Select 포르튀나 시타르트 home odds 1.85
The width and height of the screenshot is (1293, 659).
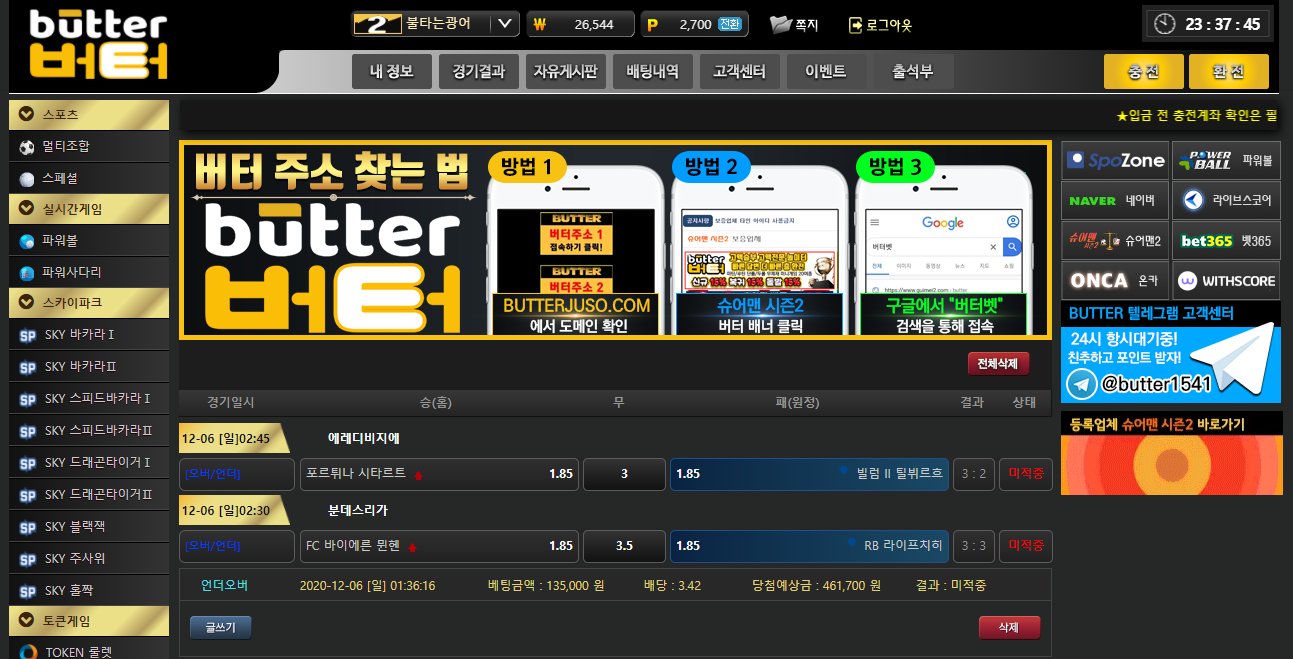click(x=439, y=474)
